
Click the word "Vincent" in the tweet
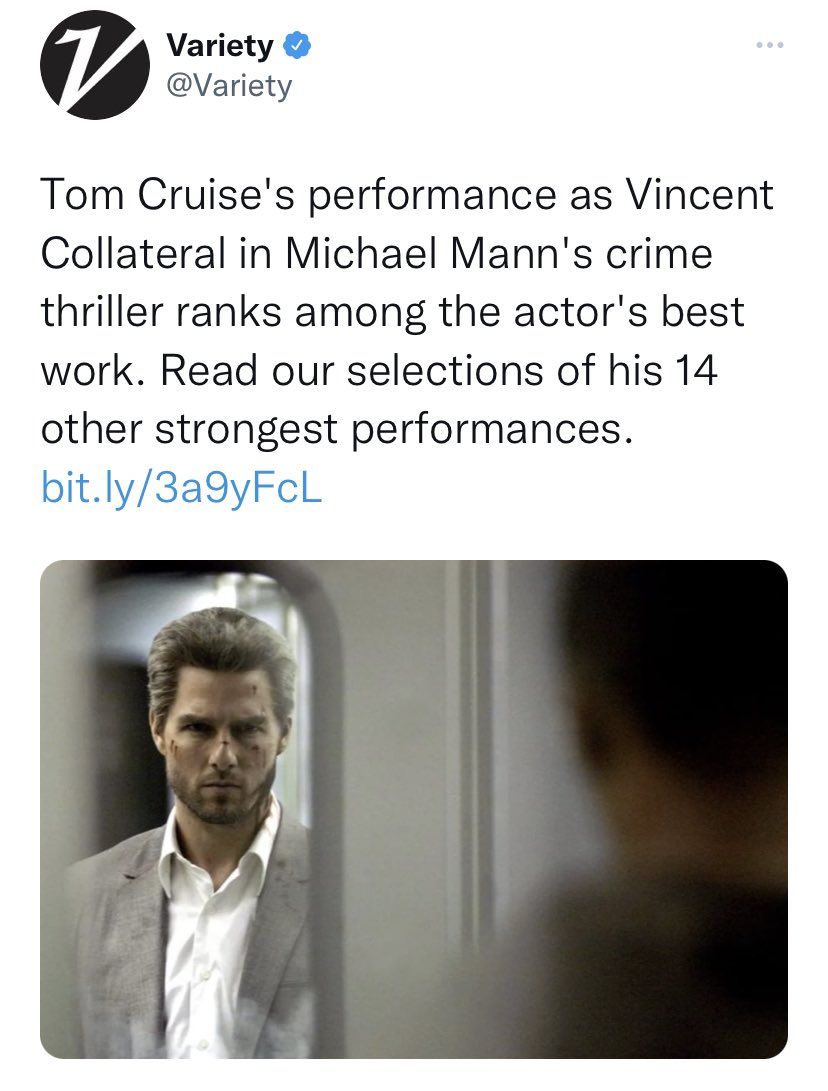(x=698, y=195)
